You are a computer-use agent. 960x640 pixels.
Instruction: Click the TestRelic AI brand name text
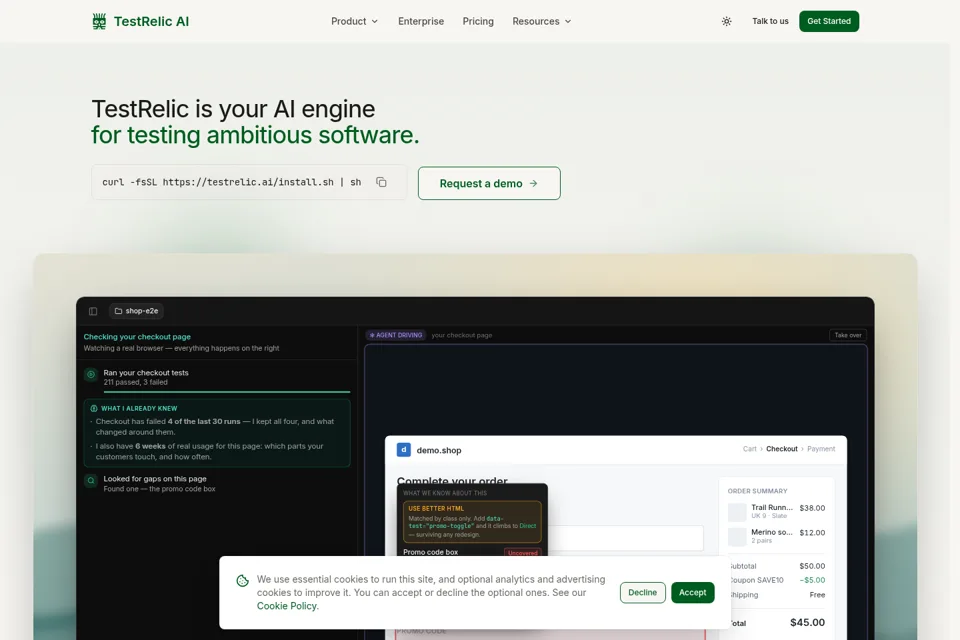pyautogui.click(x=151, y=21)
